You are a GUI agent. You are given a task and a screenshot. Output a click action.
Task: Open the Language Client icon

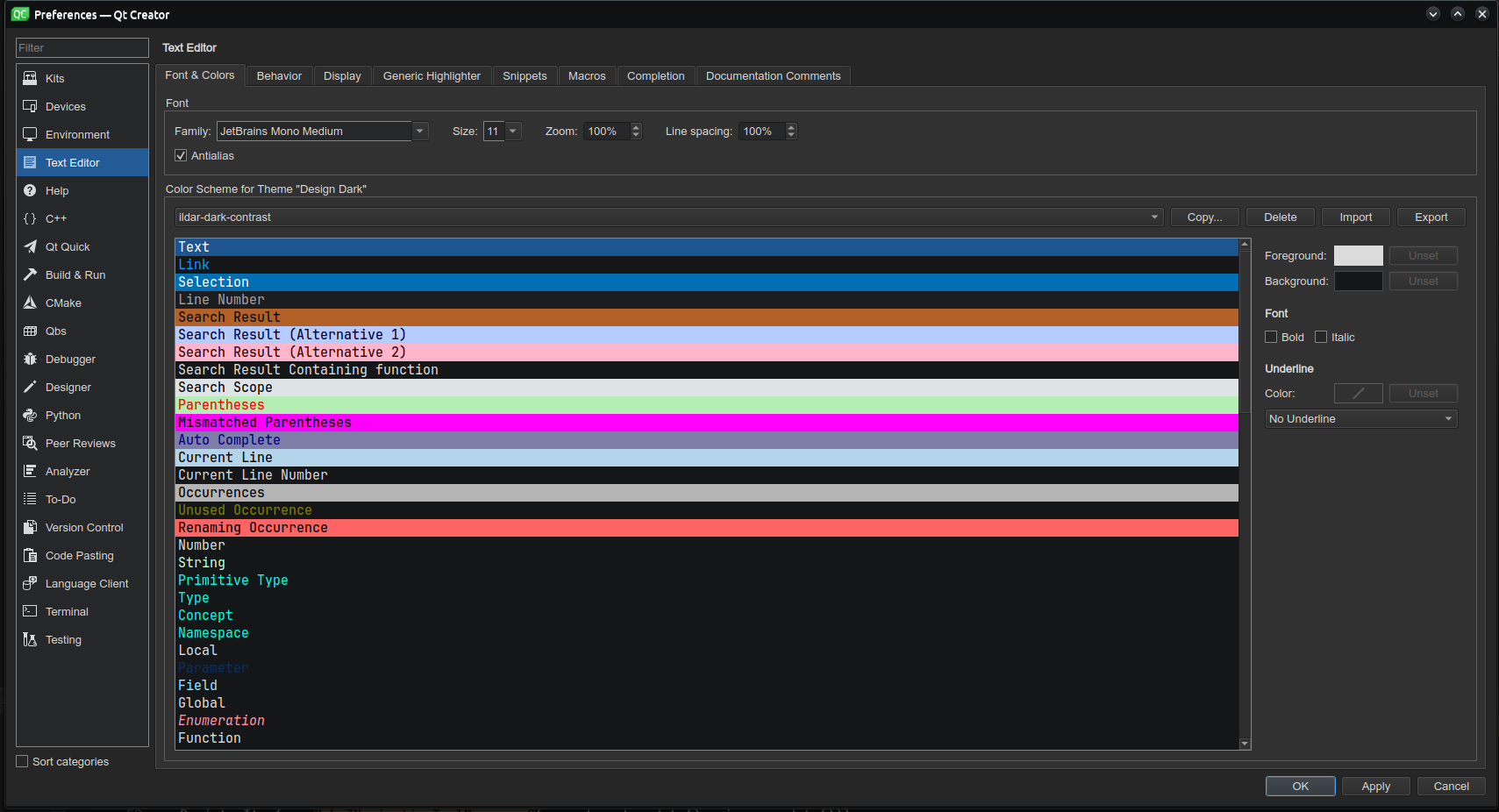(x=30, y=583)
